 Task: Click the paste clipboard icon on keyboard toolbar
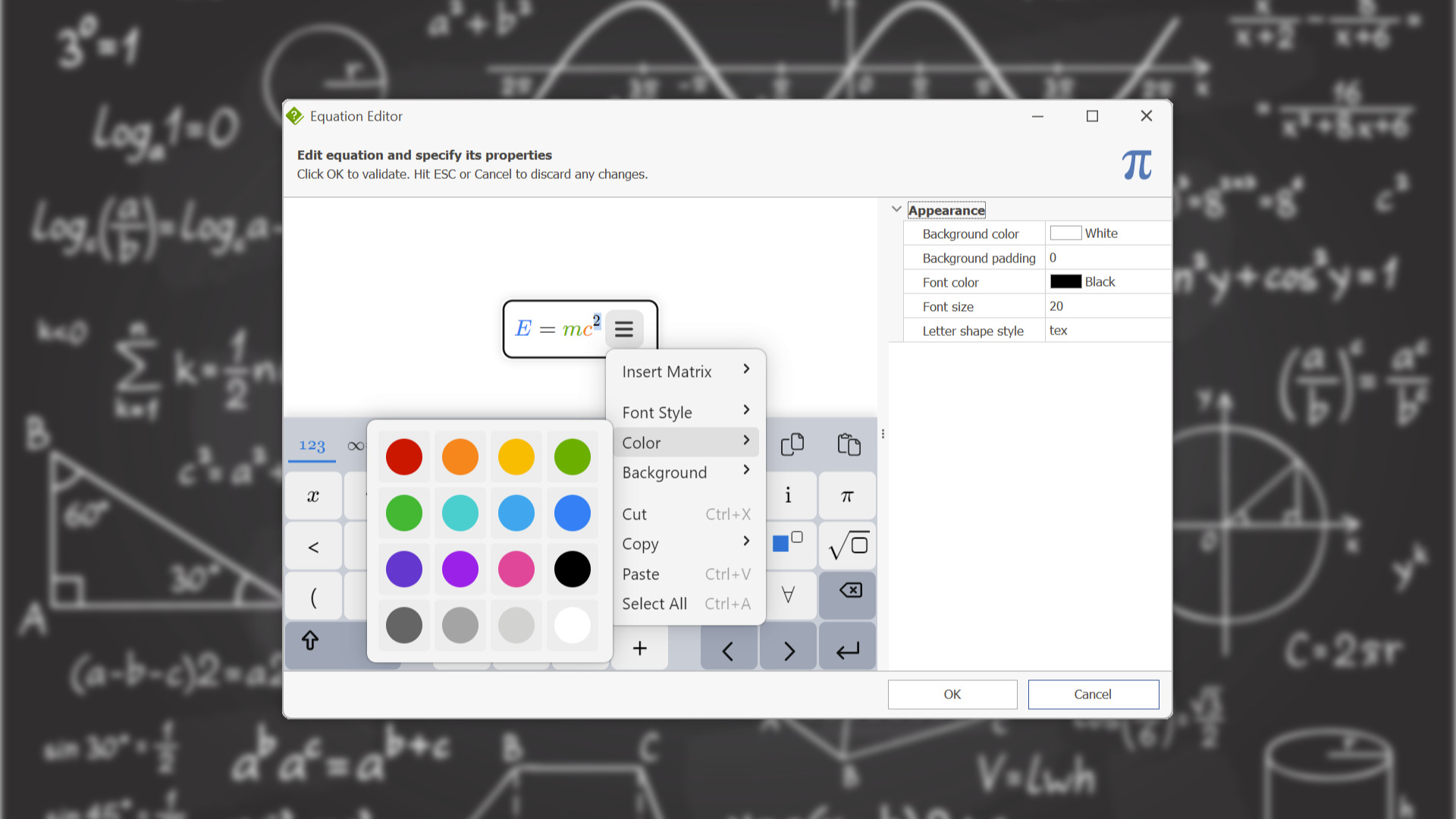[x=849, y=444]
